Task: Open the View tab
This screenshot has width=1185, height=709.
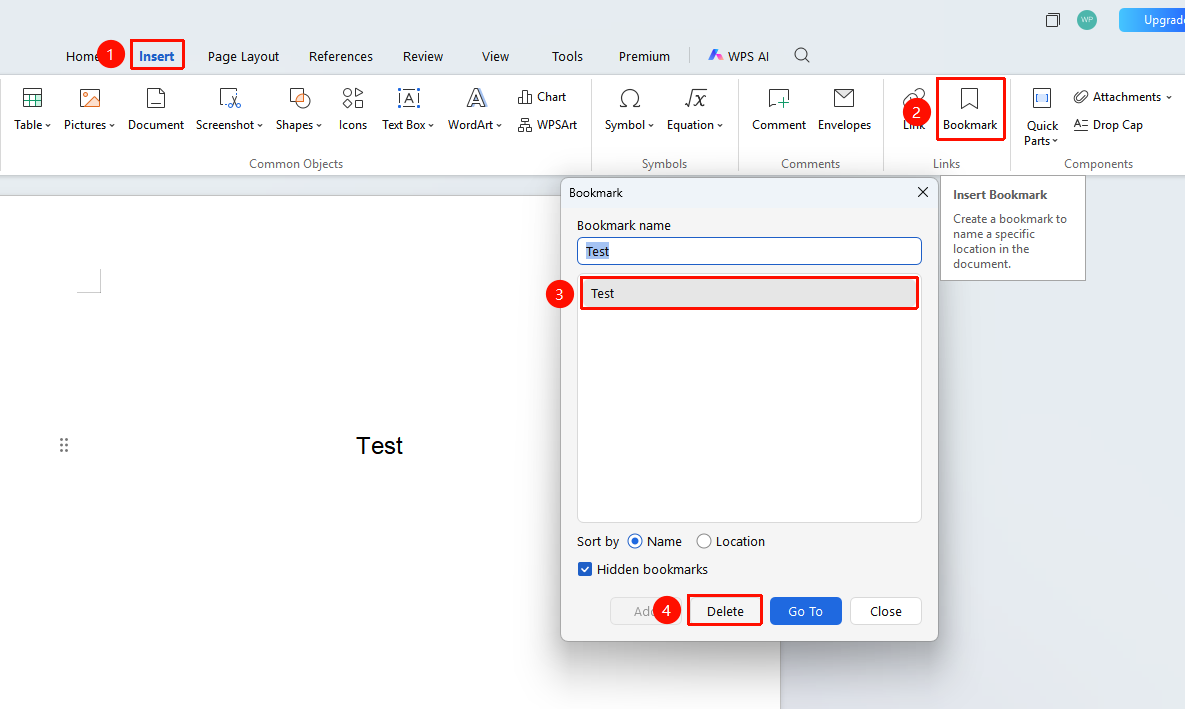Action: [495, 56]
